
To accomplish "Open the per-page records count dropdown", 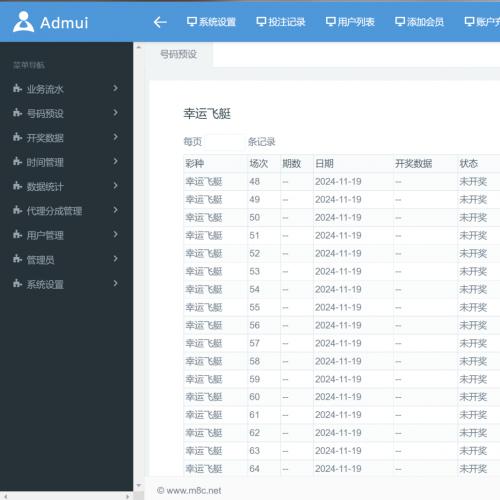I will pyautogui.click(x=224, y=142).
